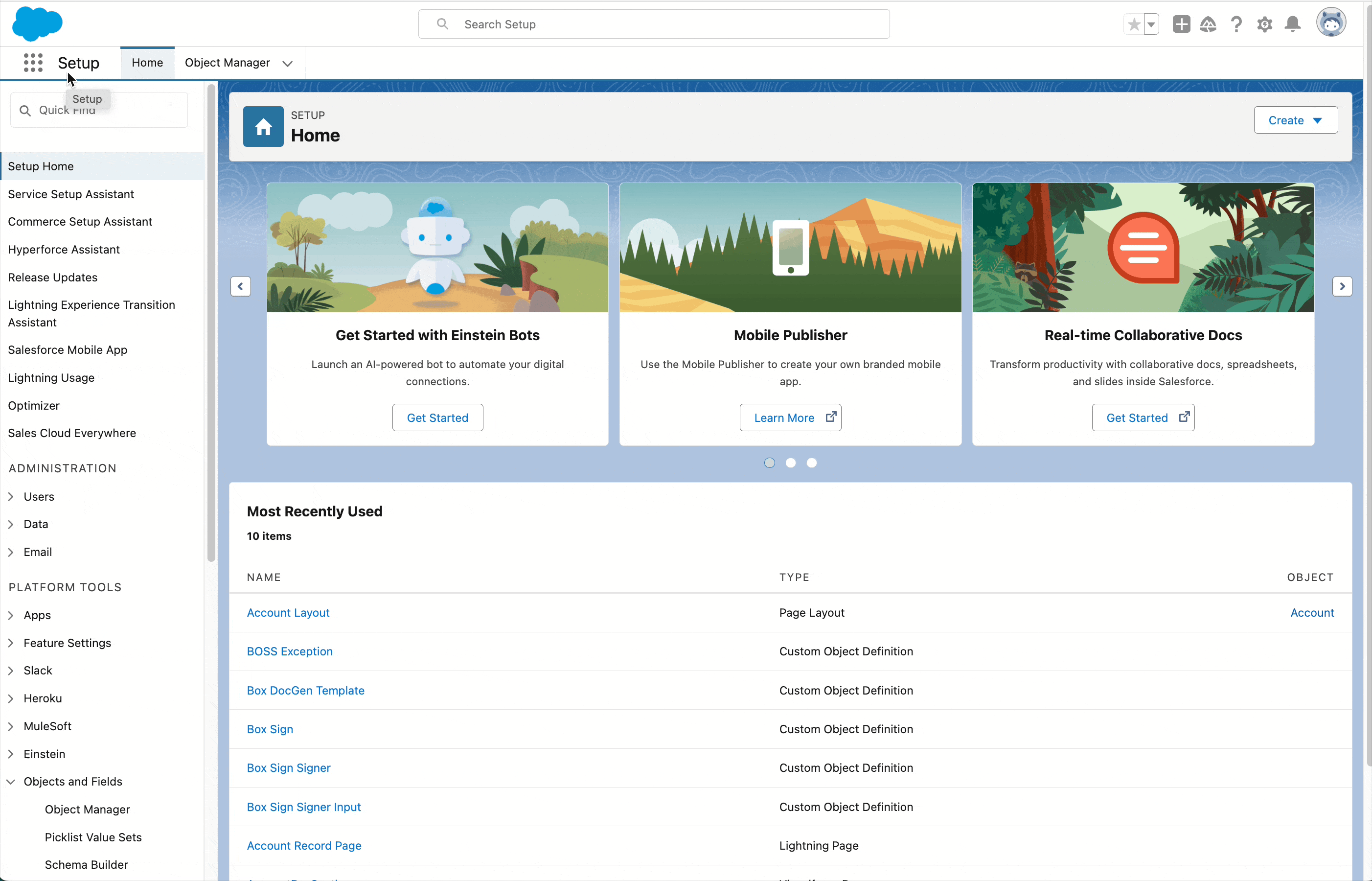The image size is (1372, 881).
Task: Click the Favorites star icon
Action: tap(1134, 24)
